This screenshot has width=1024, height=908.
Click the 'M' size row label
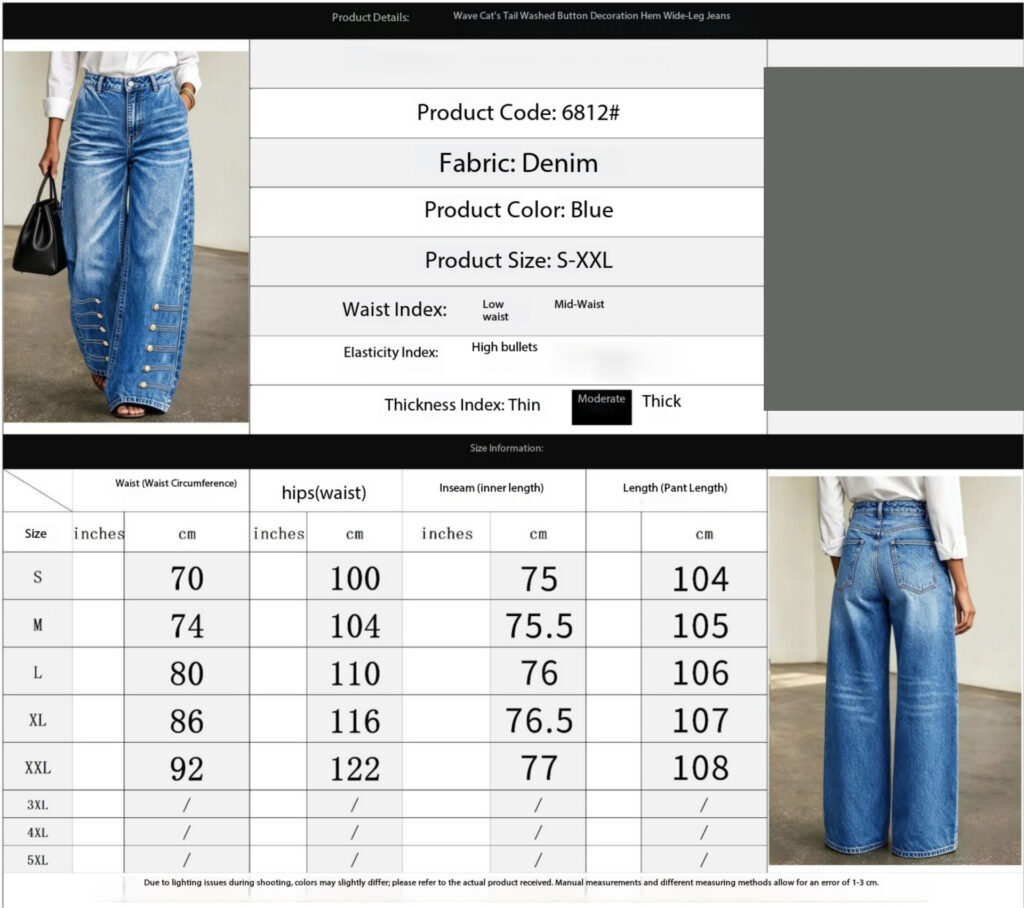(x=37, y=625)
